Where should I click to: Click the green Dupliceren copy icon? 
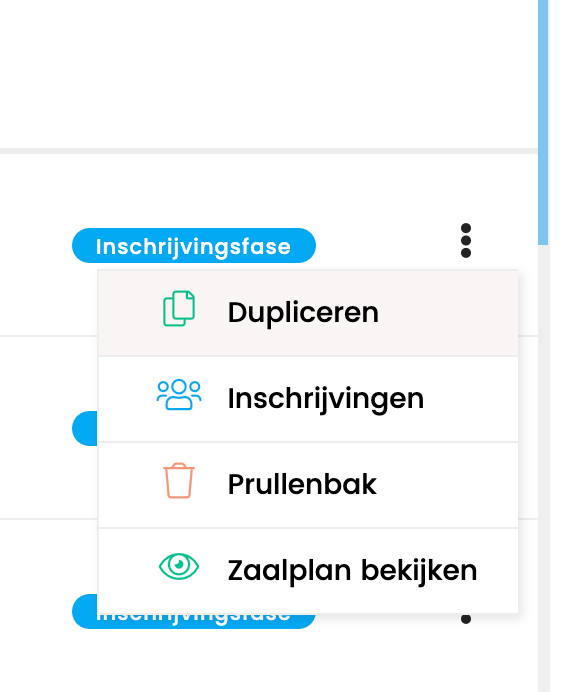coord(179,308)
